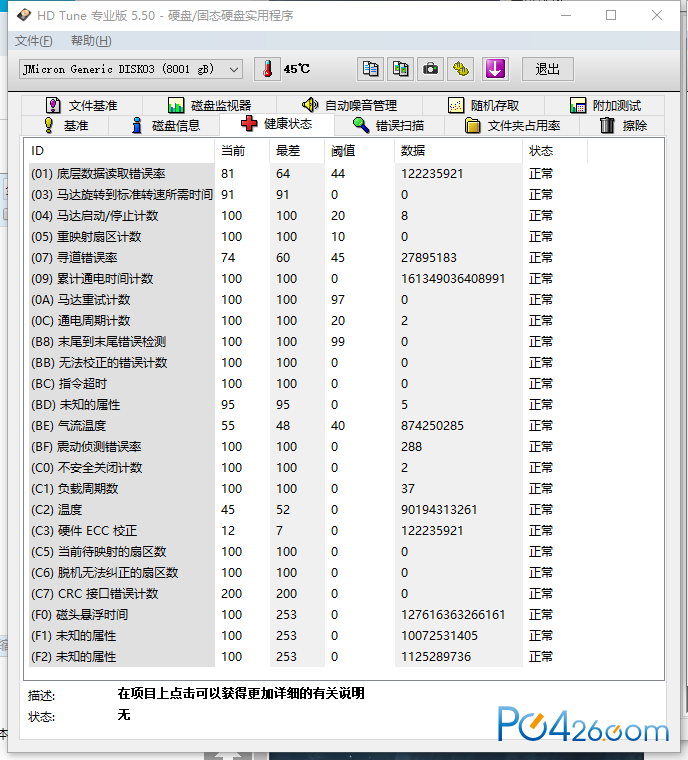
Task: Select row (C0) 不安全关闭计数
Action: 307,468
